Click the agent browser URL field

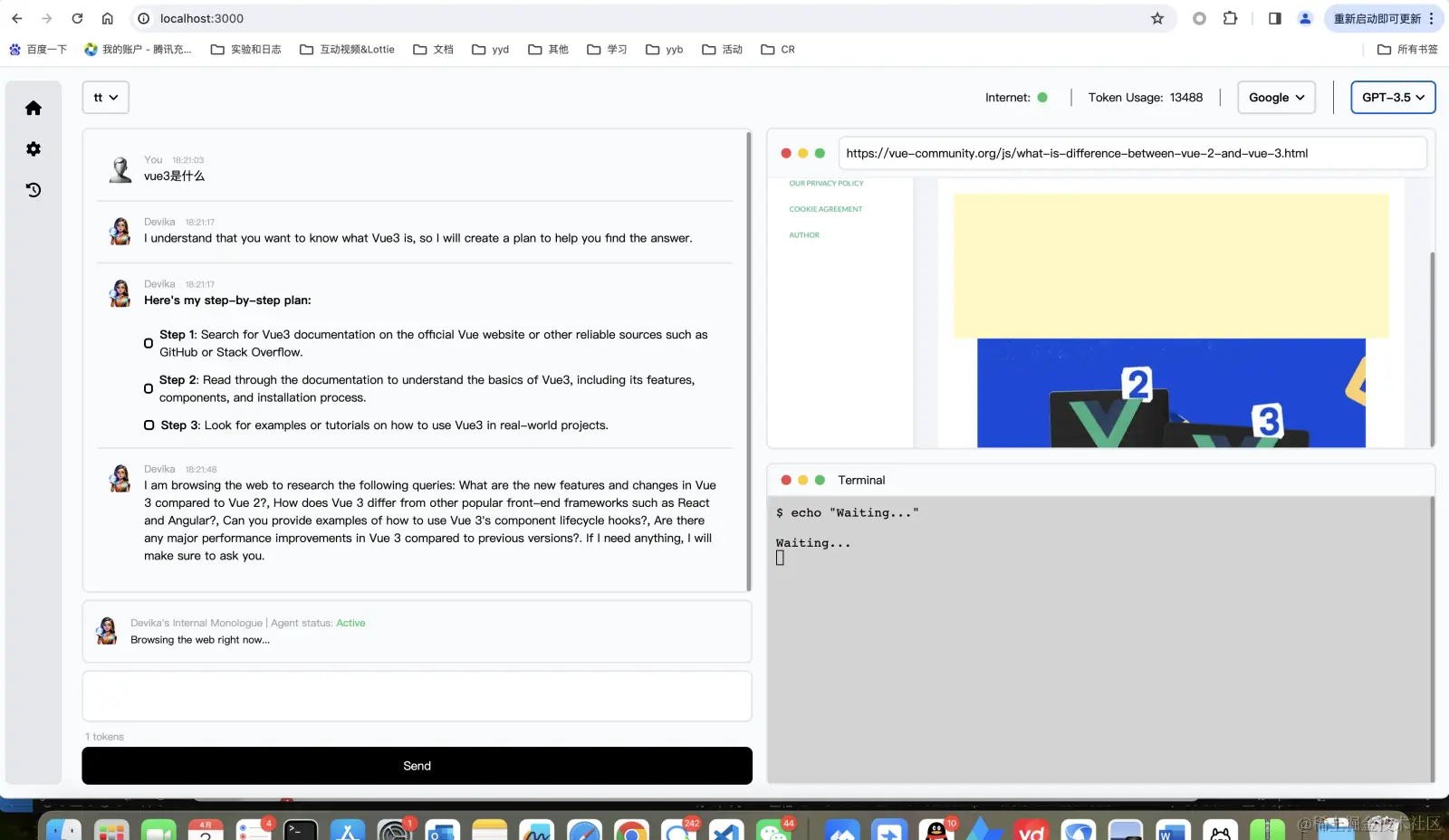(1132, 153)
